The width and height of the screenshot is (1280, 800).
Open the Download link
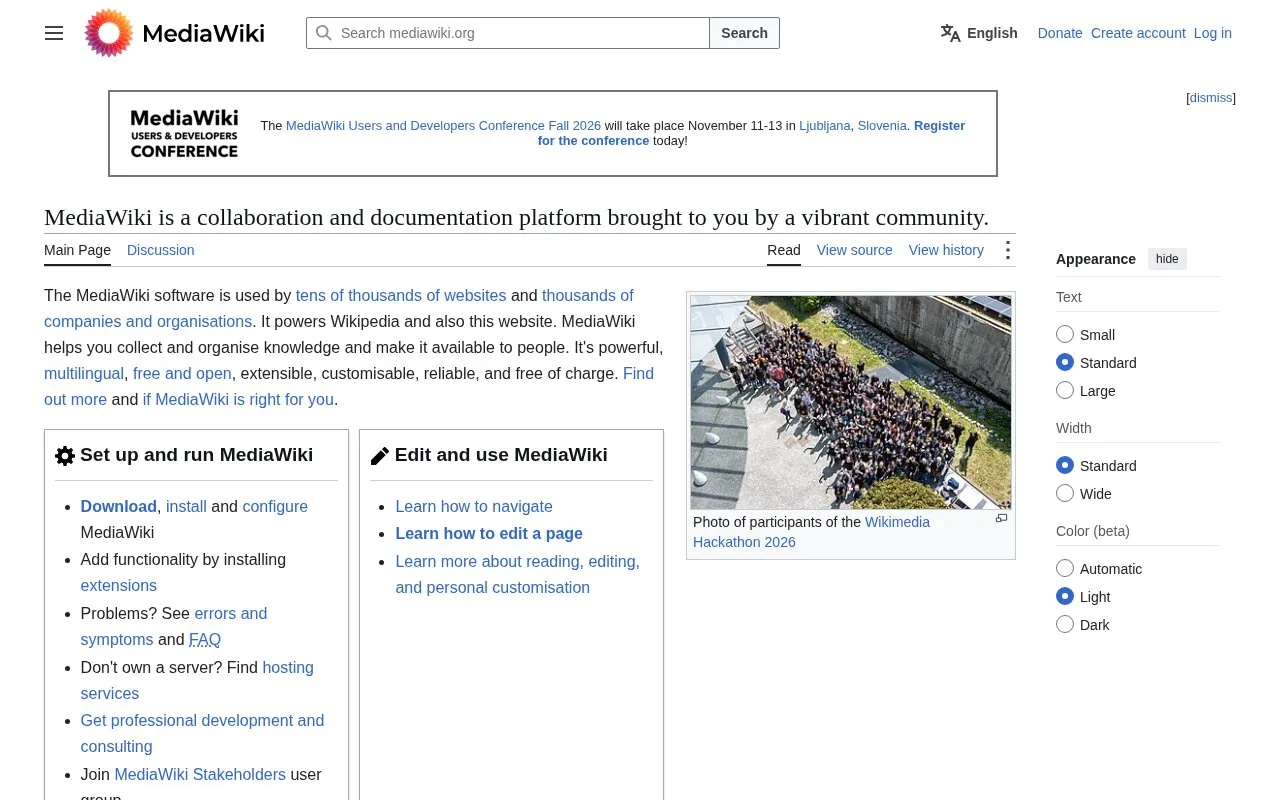(119, 506)
